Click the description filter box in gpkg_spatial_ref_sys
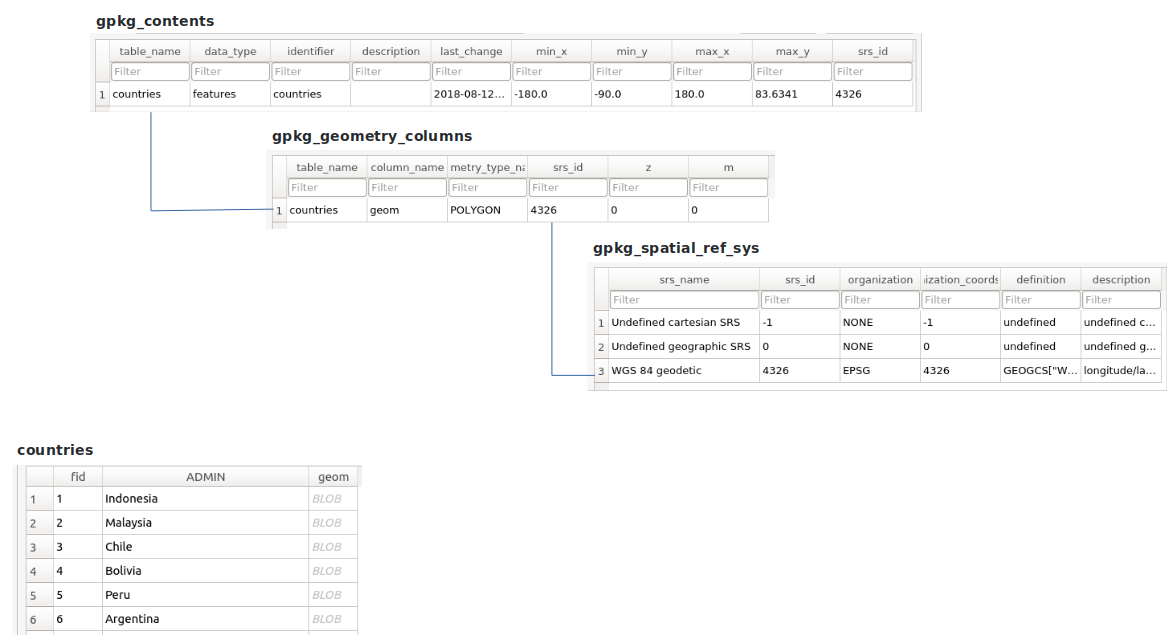The image size is (1168, 640). click(1121, 299)
